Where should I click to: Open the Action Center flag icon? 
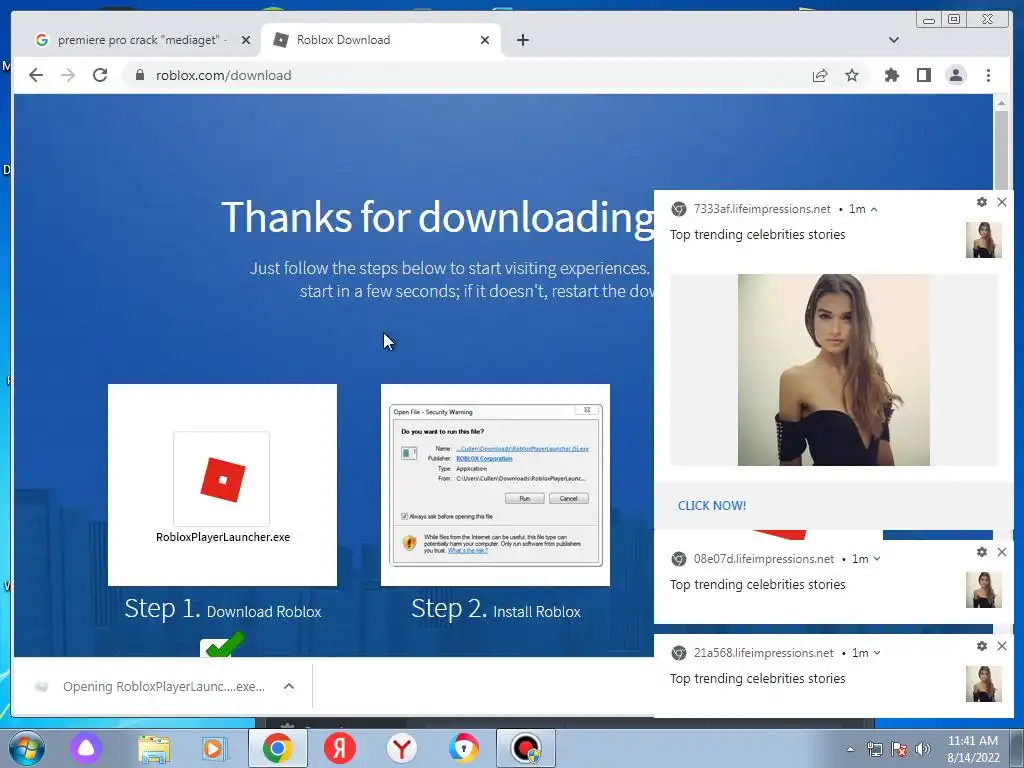pyautogui.click(x=899, y=749)
